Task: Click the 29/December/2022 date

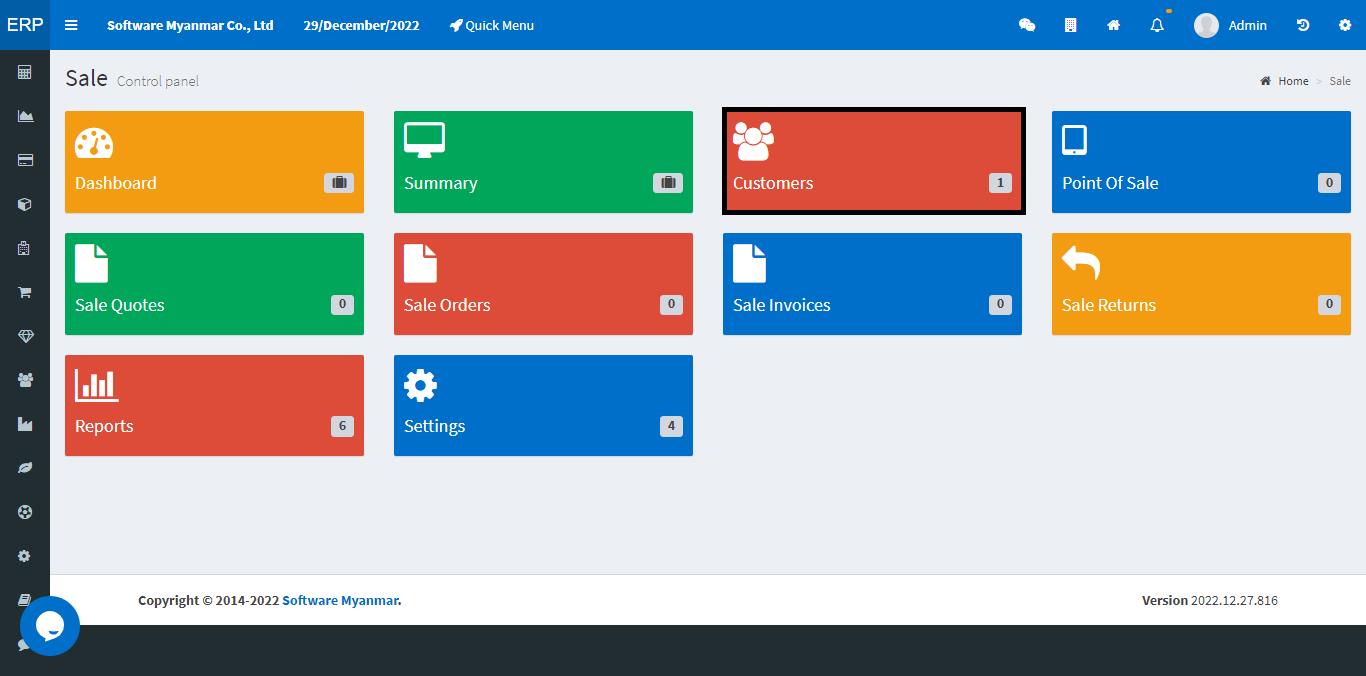Action: (362, 25)
